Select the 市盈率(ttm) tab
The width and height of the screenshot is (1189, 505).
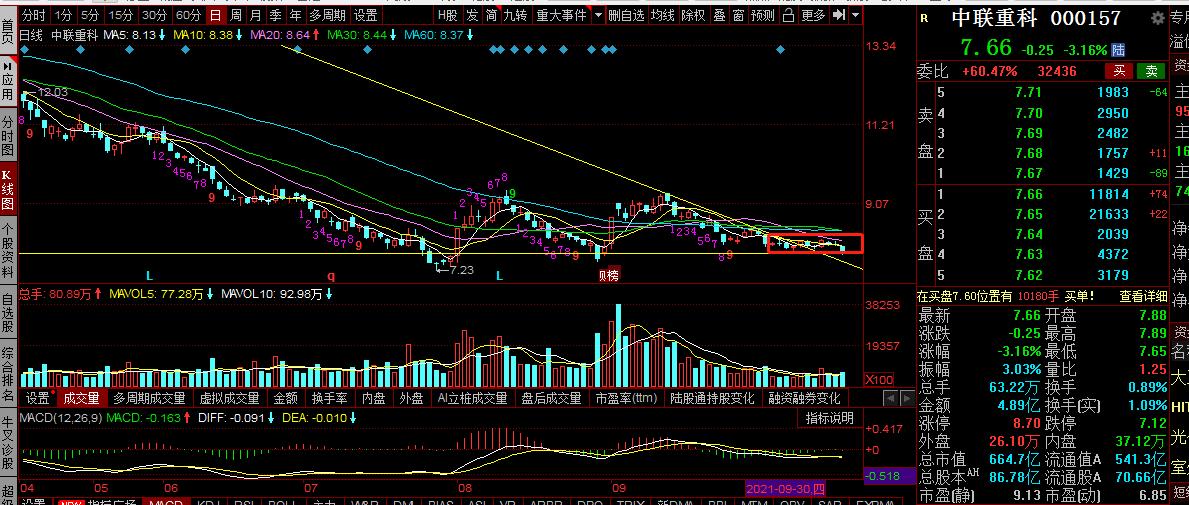[x=626, y=397]
